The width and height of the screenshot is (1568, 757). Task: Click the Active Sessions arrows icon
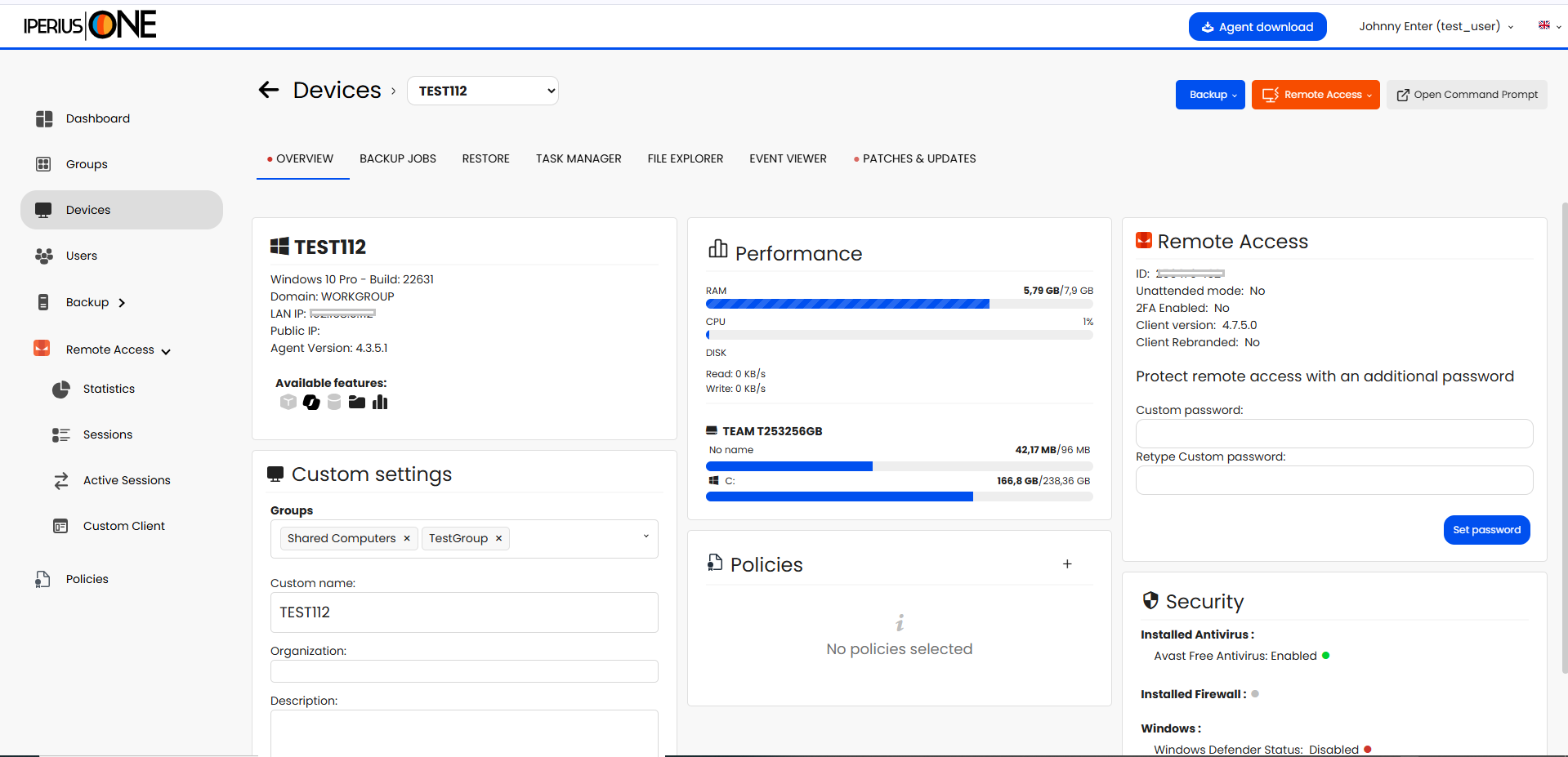(61, 481)
